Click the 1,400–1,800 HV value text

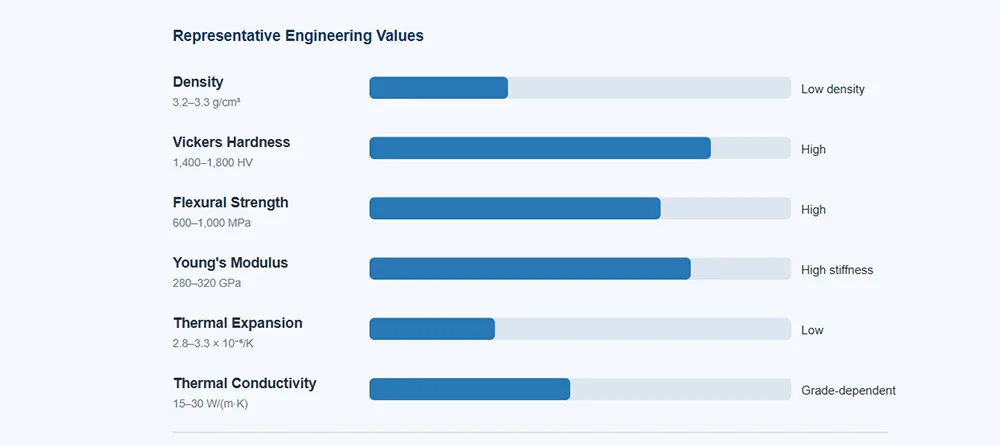(213, 163)
